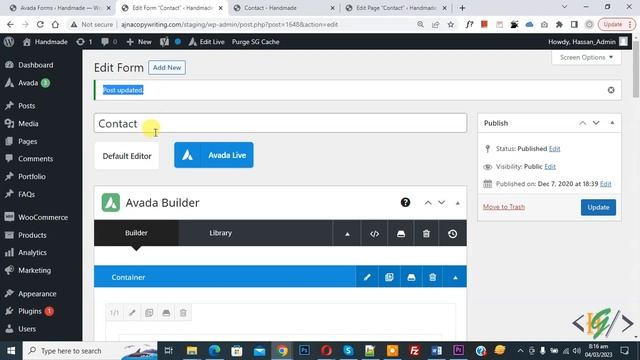This screenshot has width=640, height=360.
Task: Open Avada Builder help question icon
Action: click(x=405, y=202)
